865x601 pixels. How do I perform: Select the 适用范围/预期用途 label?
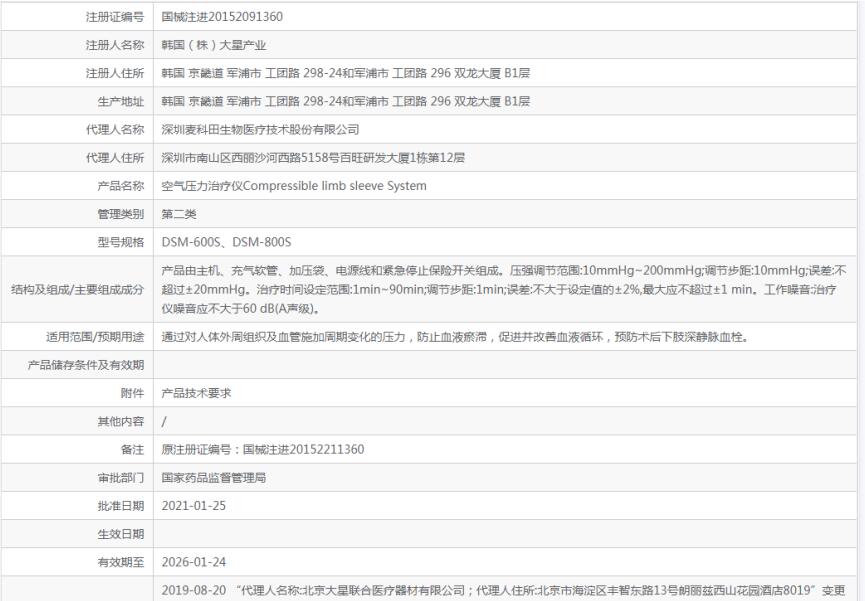(95, 337)
